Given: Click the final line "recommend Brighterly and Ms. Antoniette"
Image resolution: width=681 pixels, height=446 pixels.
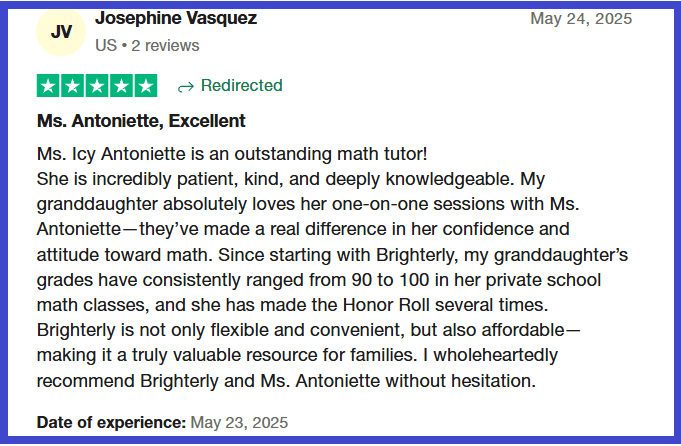Looking at the screenshot, I should click(x=288, y=381).
